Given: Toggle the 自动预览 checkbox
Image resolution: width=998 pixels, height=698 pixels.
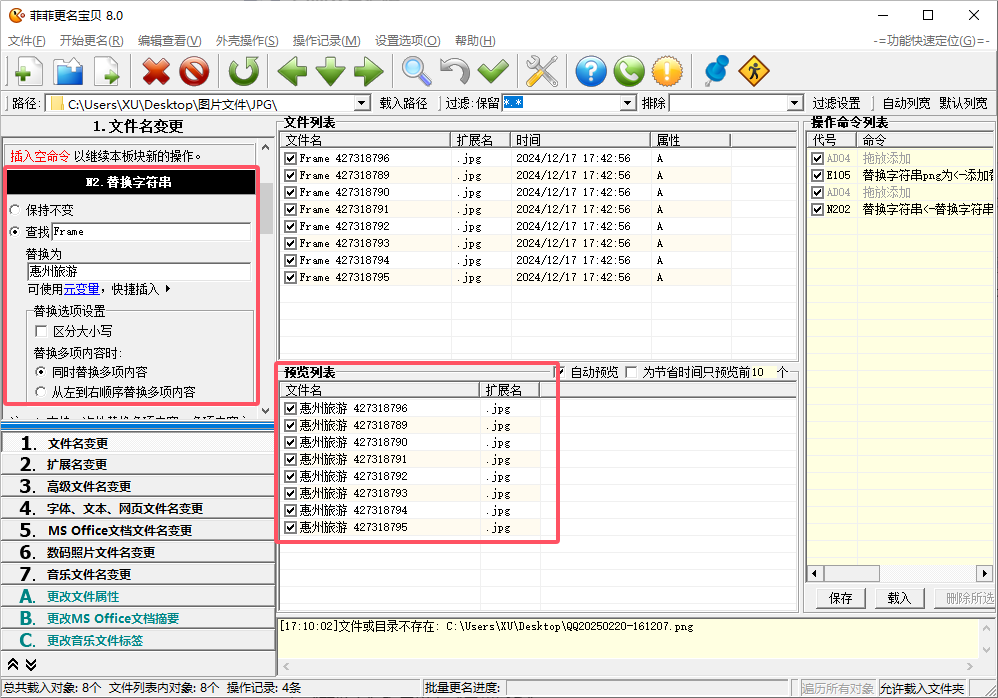Looking at the screenshot, I should tap(560, 372).
